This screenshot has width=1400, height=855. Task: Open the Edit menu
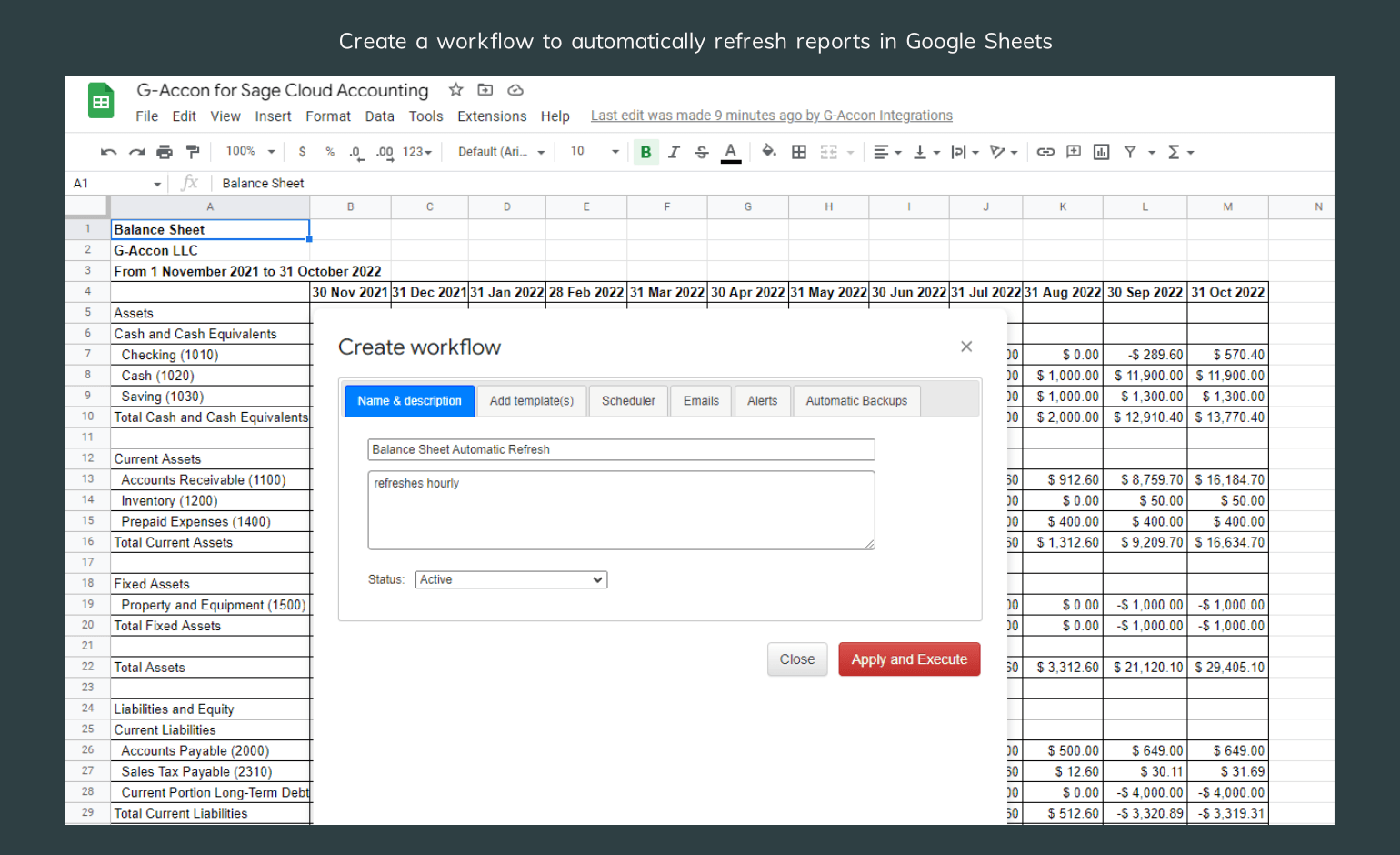[x=184, y=116]
